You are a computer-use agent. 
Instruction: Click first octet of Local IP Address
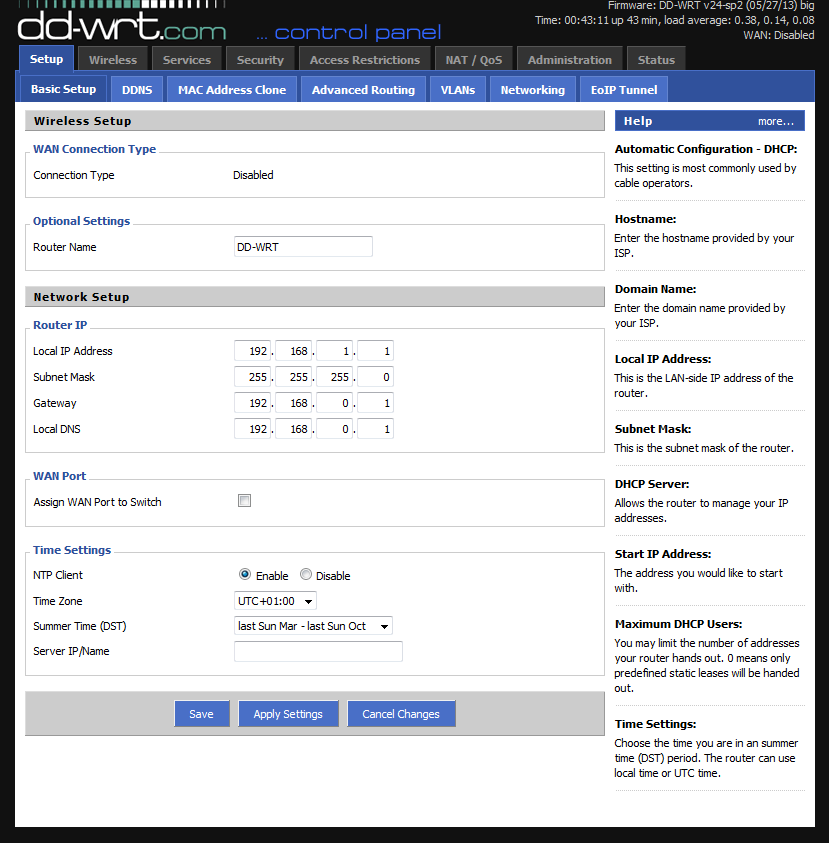pos(253,351)
